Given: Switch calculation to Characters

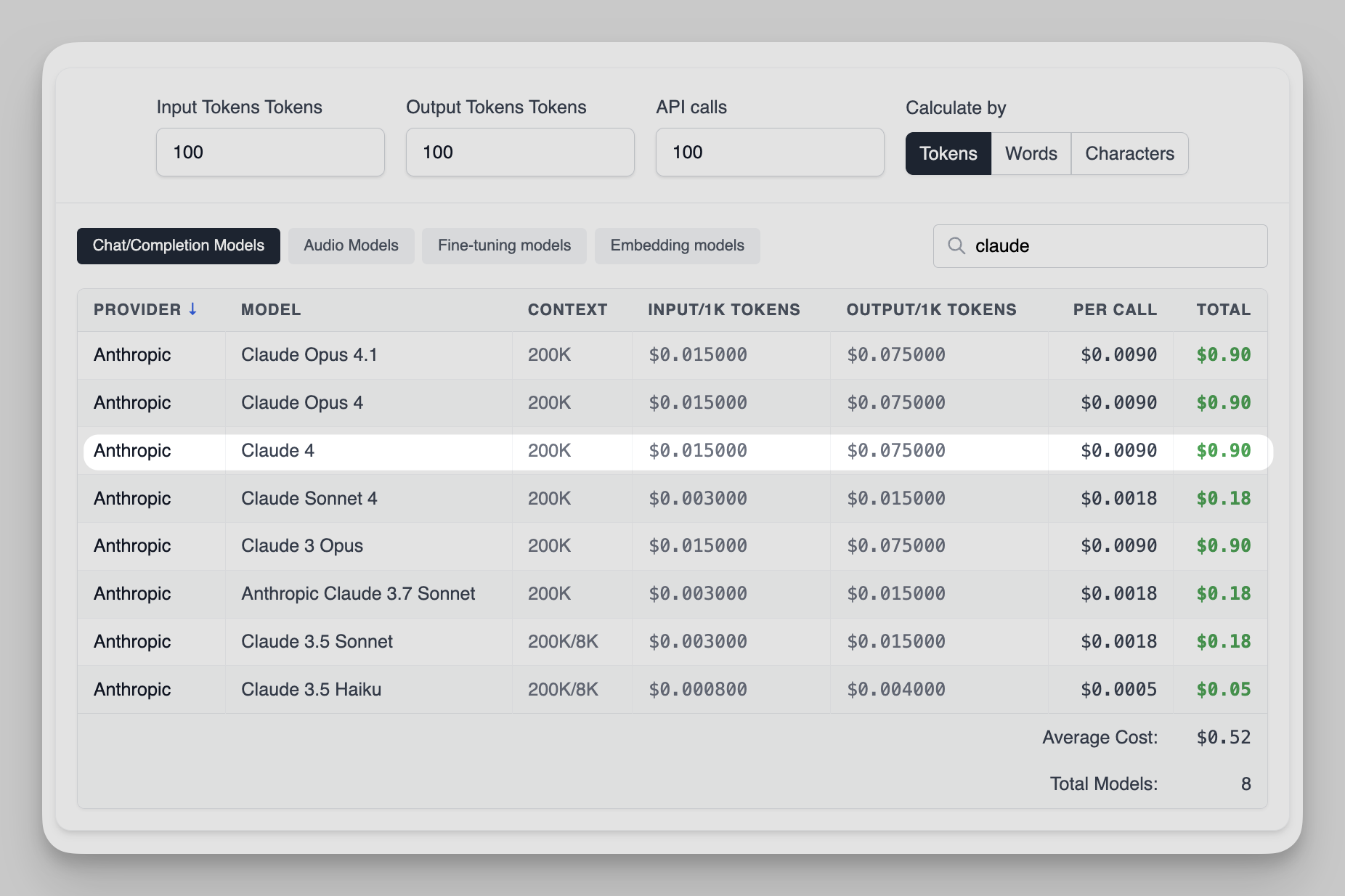Looking at the screenshot, I should coord(1130,153).
